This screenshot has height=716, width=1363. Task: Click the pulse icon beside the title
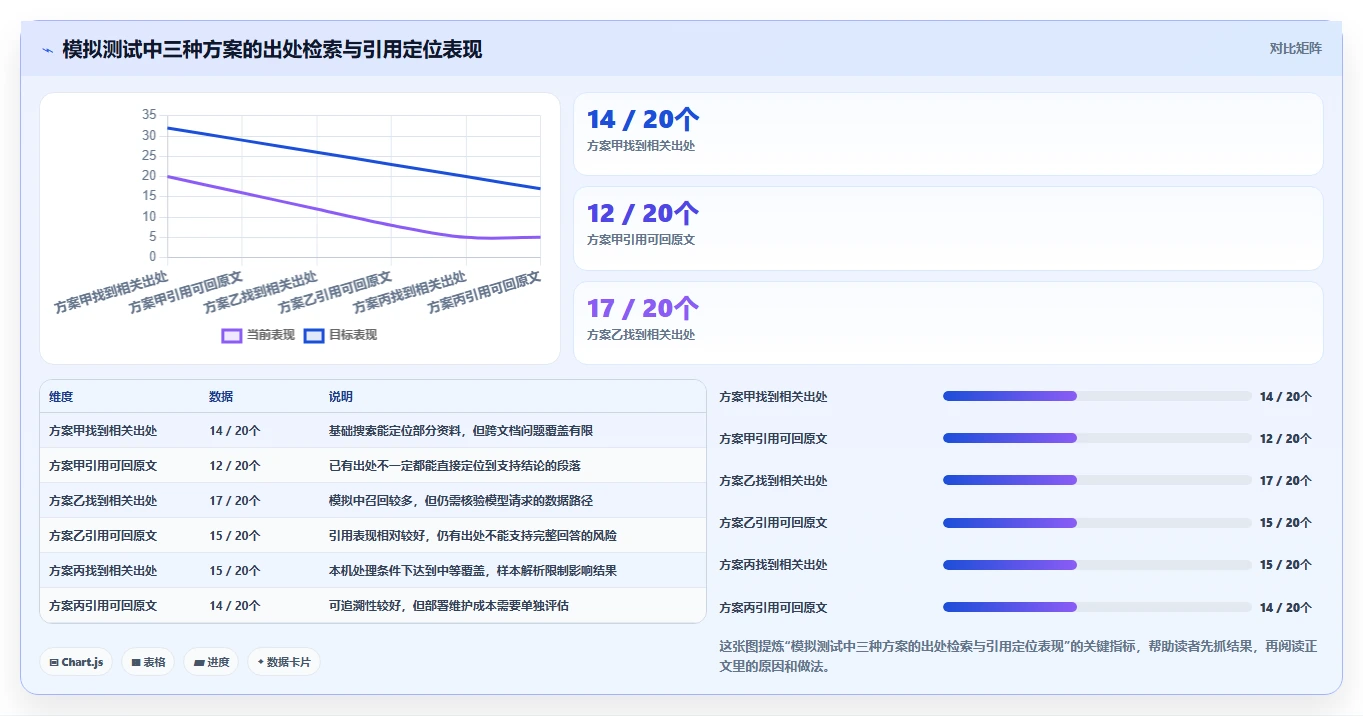tap(47, 50)
